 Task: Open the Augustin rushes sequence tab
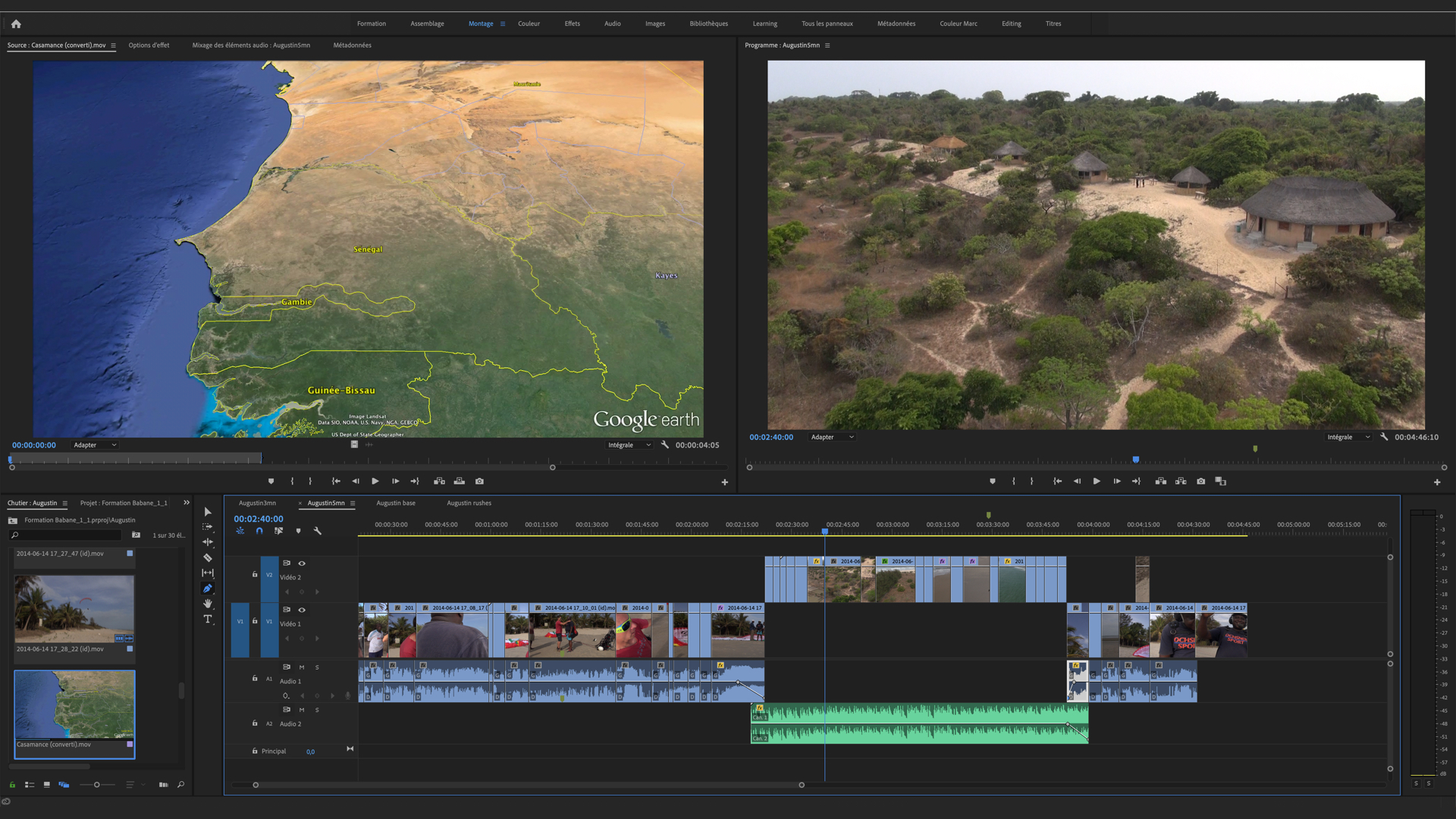pyautogui.click(x=469, y=503)
